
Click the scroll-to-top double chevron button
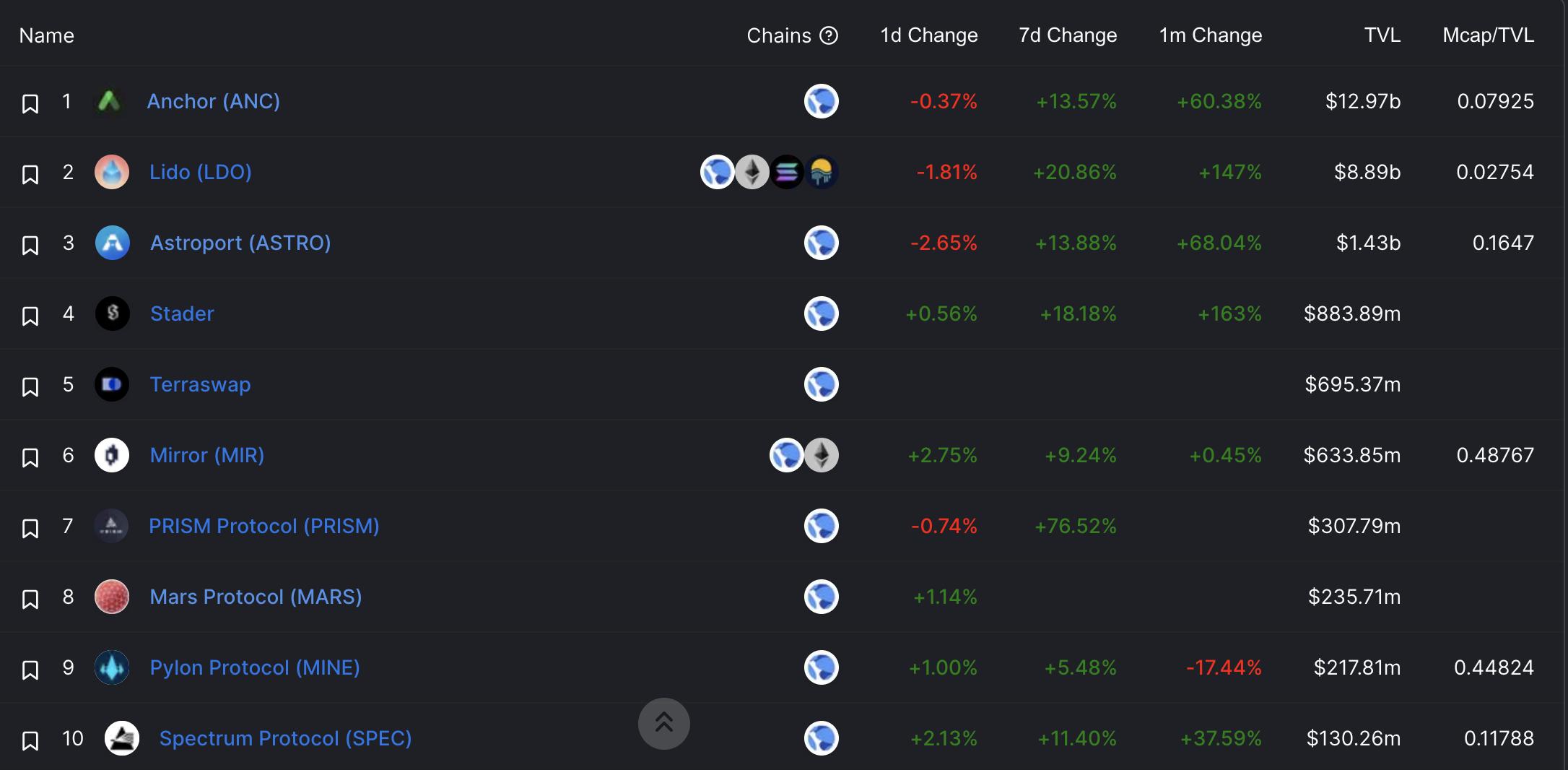[x=663, y=723]
